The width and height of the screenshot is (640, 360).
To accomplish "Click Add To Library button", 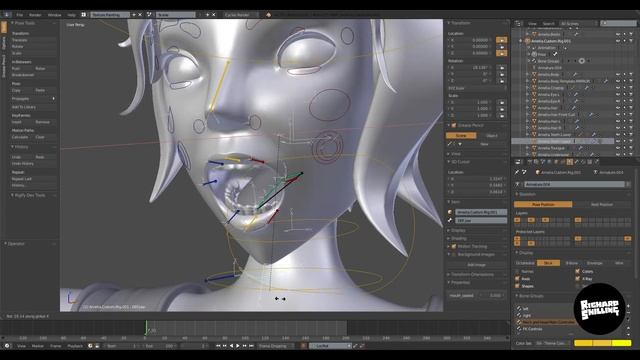I will pyautogui.click(x=33, y=107).
